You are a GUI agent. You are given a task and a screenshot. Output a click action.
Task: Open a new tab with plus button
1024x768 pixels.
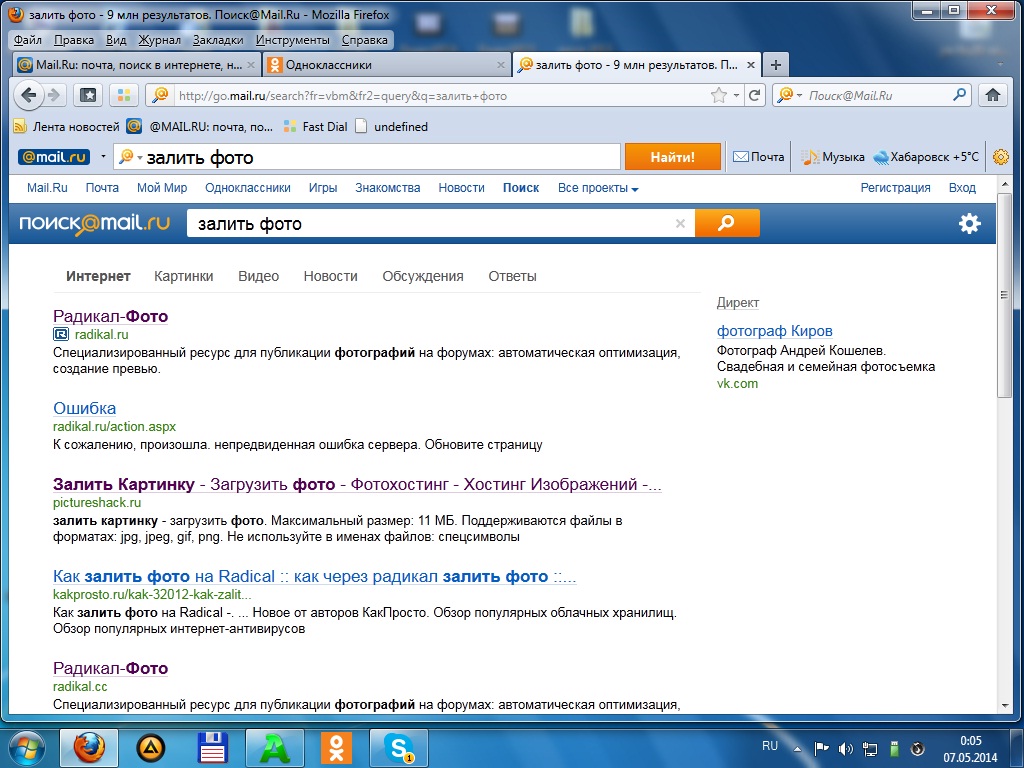(x=775, y=65)
